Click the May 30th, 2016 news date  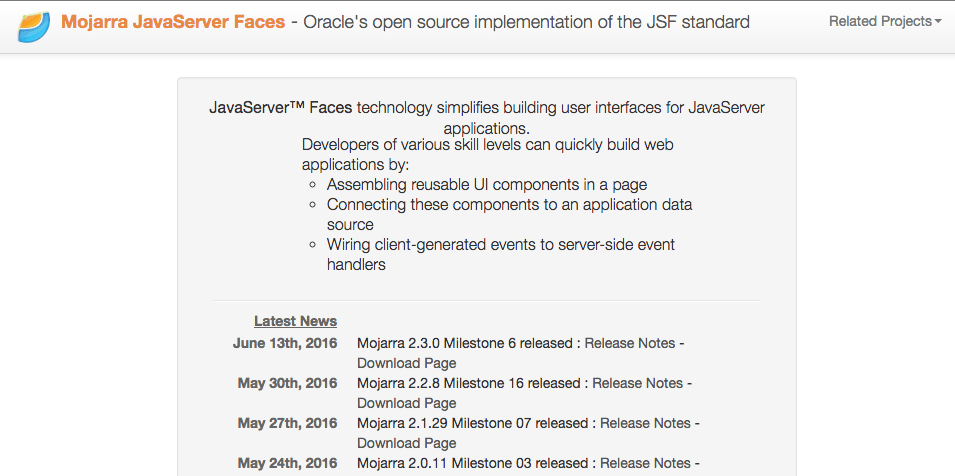287,383
